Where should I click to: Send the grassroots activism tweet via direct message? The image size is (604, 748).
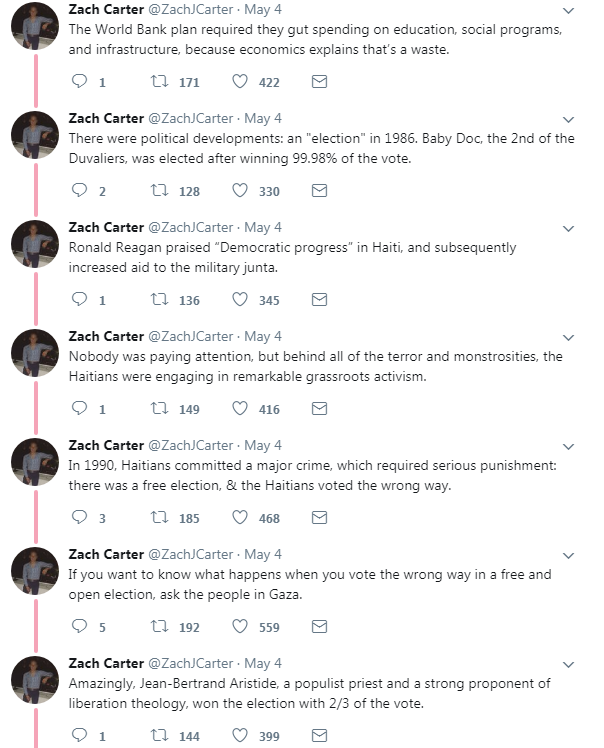coord(320,409)
